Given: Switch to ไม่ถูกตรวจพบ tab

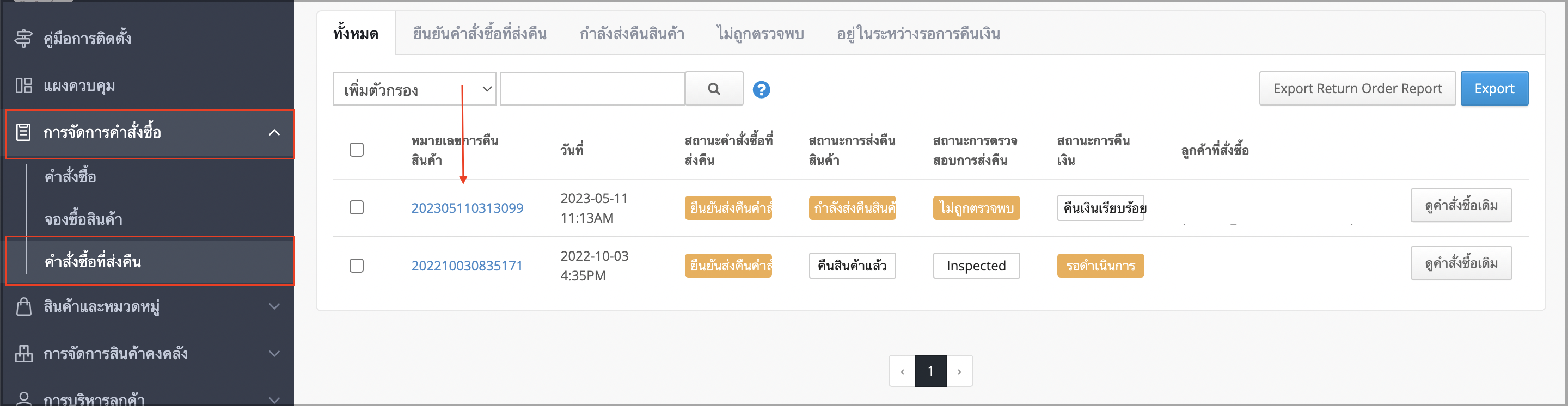Looking at the screenshot, I should click(761, 34).
